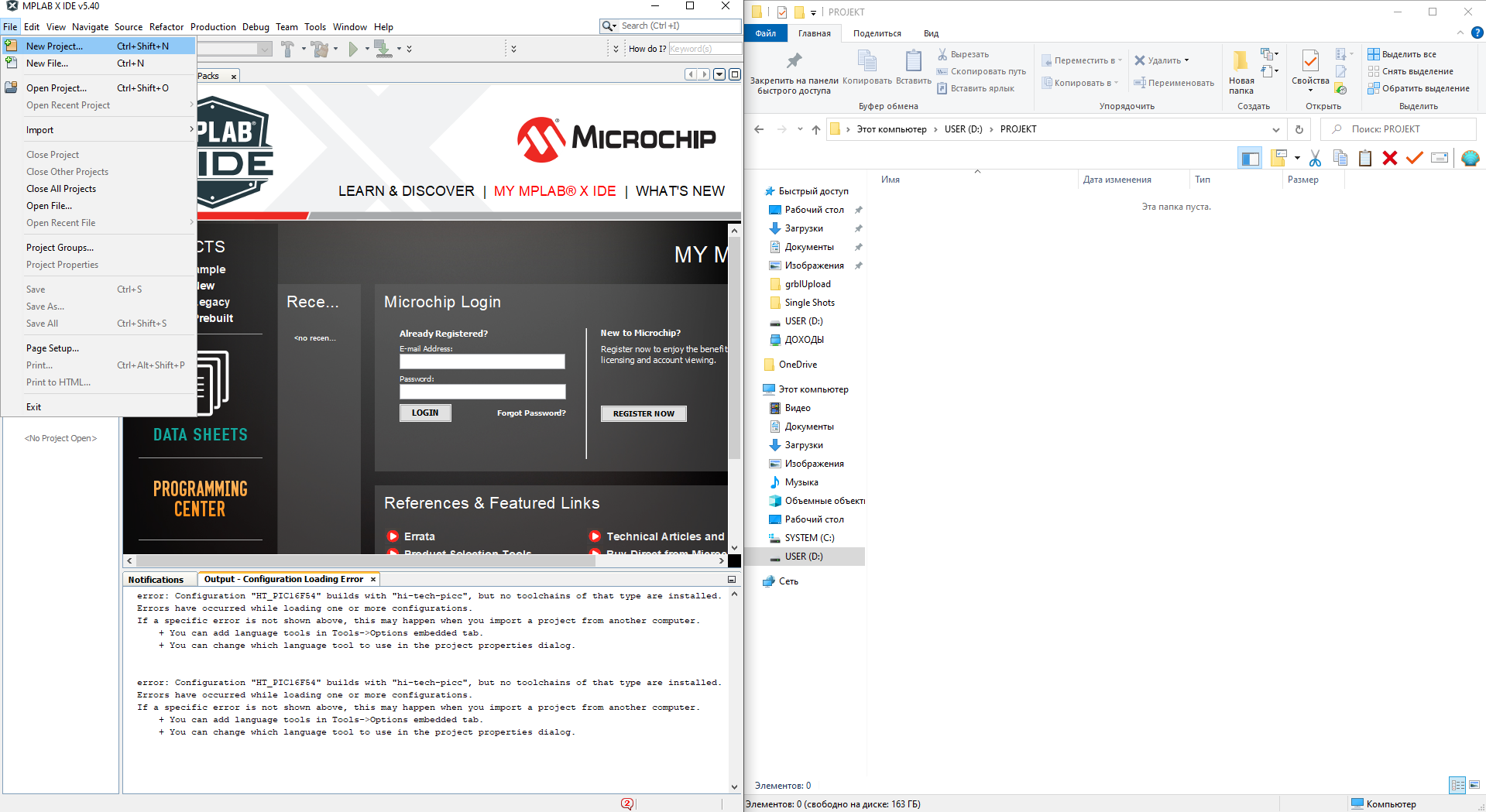The height and width of the screenshot is (812, 1486).
Task: Switch to Notifications tab
Action: coord(156,580)
